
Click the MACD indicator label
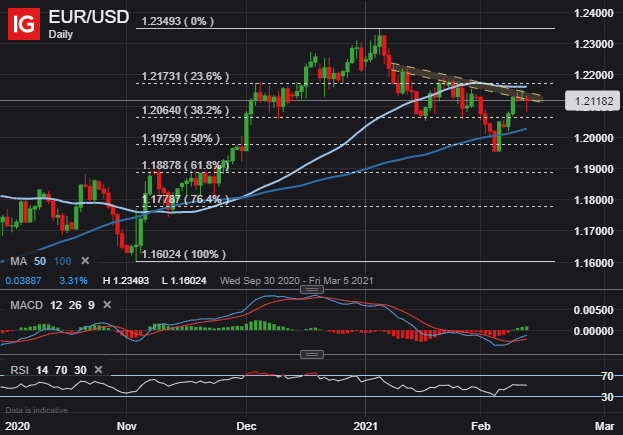click(27, 305)
